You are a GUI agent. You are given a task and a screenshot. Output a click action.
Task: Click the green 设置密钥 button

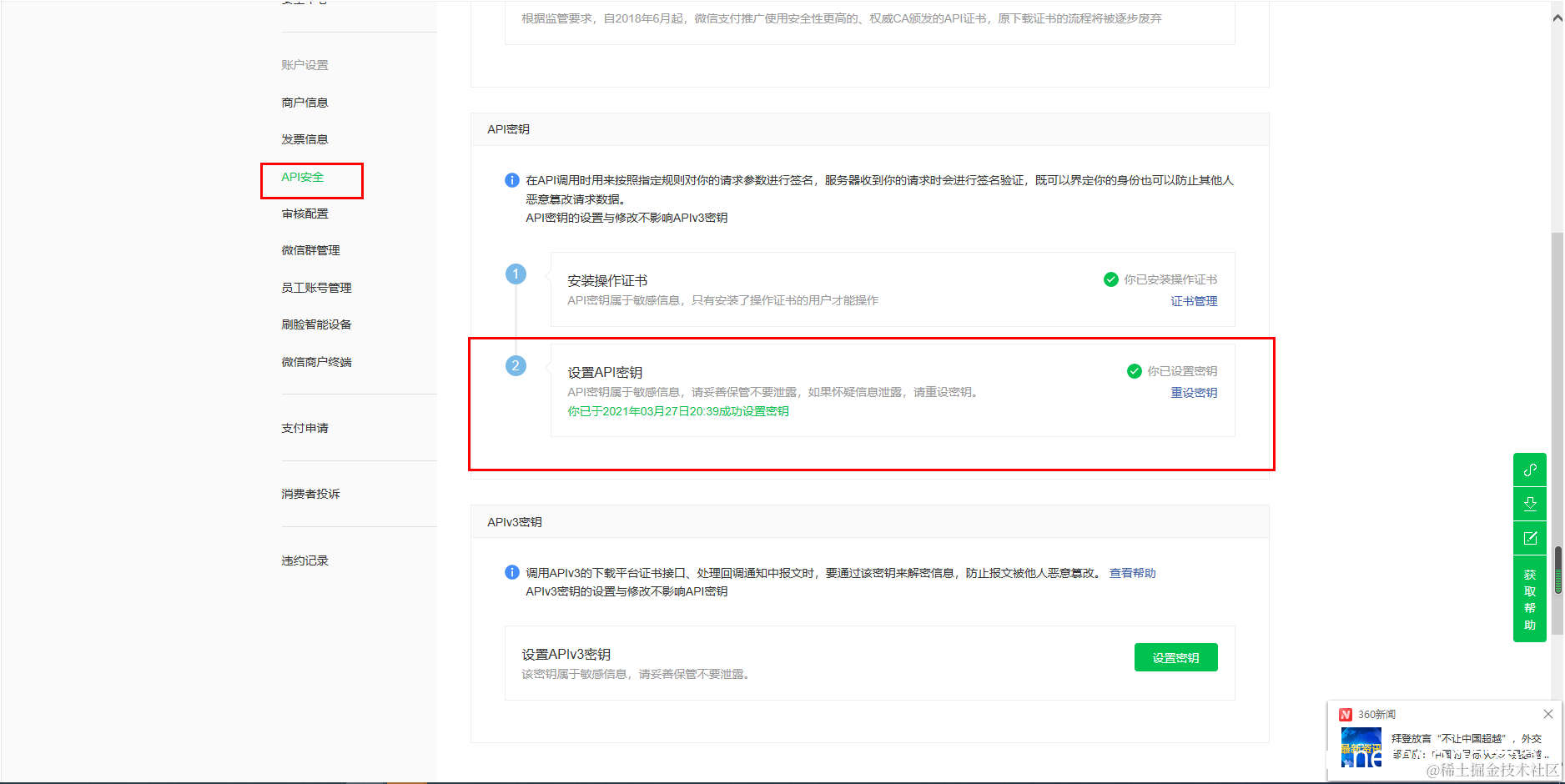pyautogui.click(x=1175, y=656)
